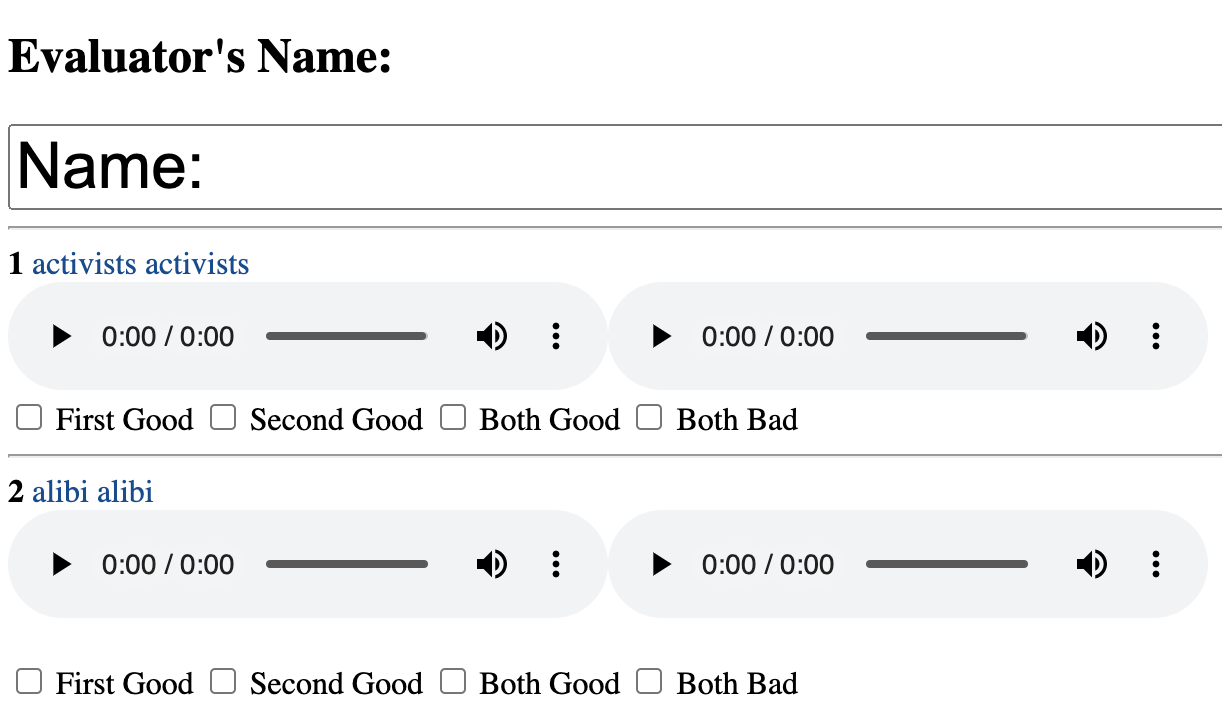Viewport: 1222px width, 706px height.
Task: Mute second activists audio player
Action: click(1091, 337)
